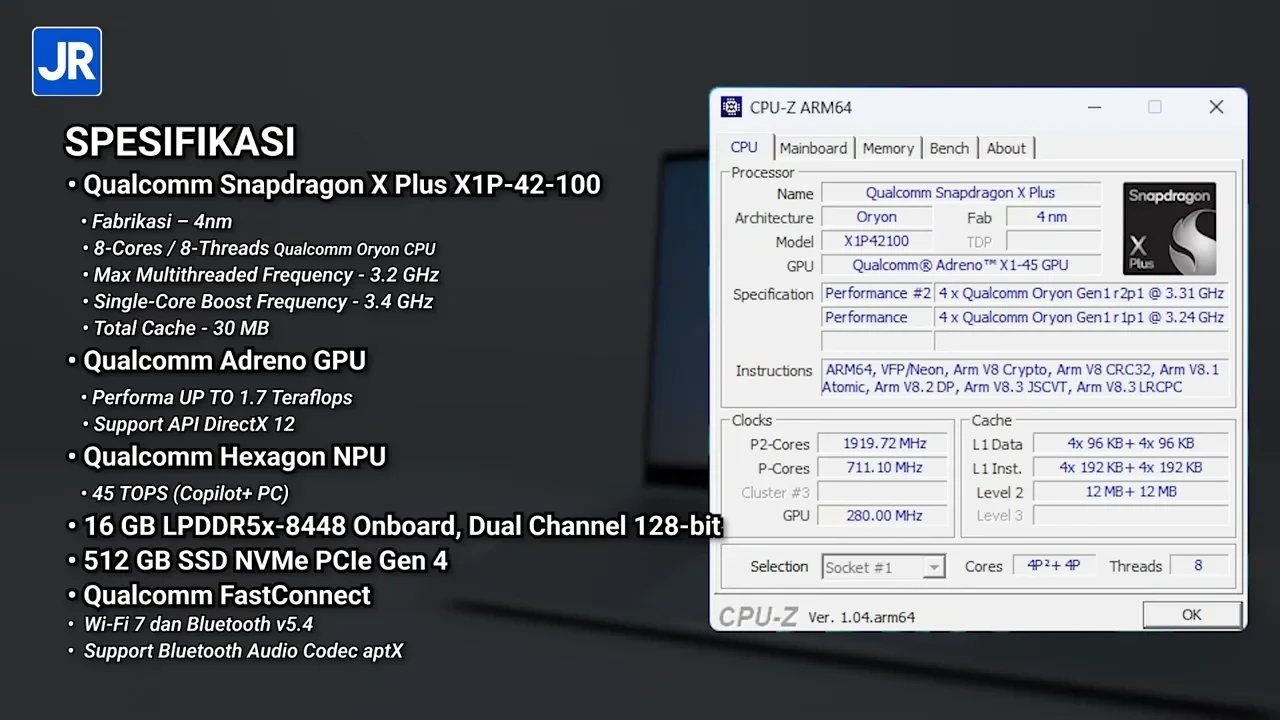The width and height of the screenshot is (1280, 720).
Task: Click the Performance #2 specification label
Action: [877, 293]
